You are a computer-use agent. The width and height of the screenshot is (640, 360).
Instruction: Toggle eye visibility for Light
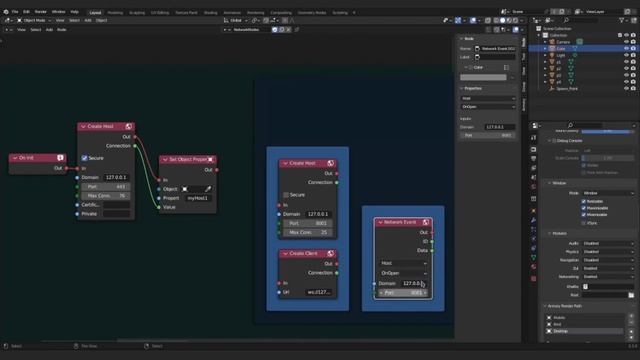point(626,56)
